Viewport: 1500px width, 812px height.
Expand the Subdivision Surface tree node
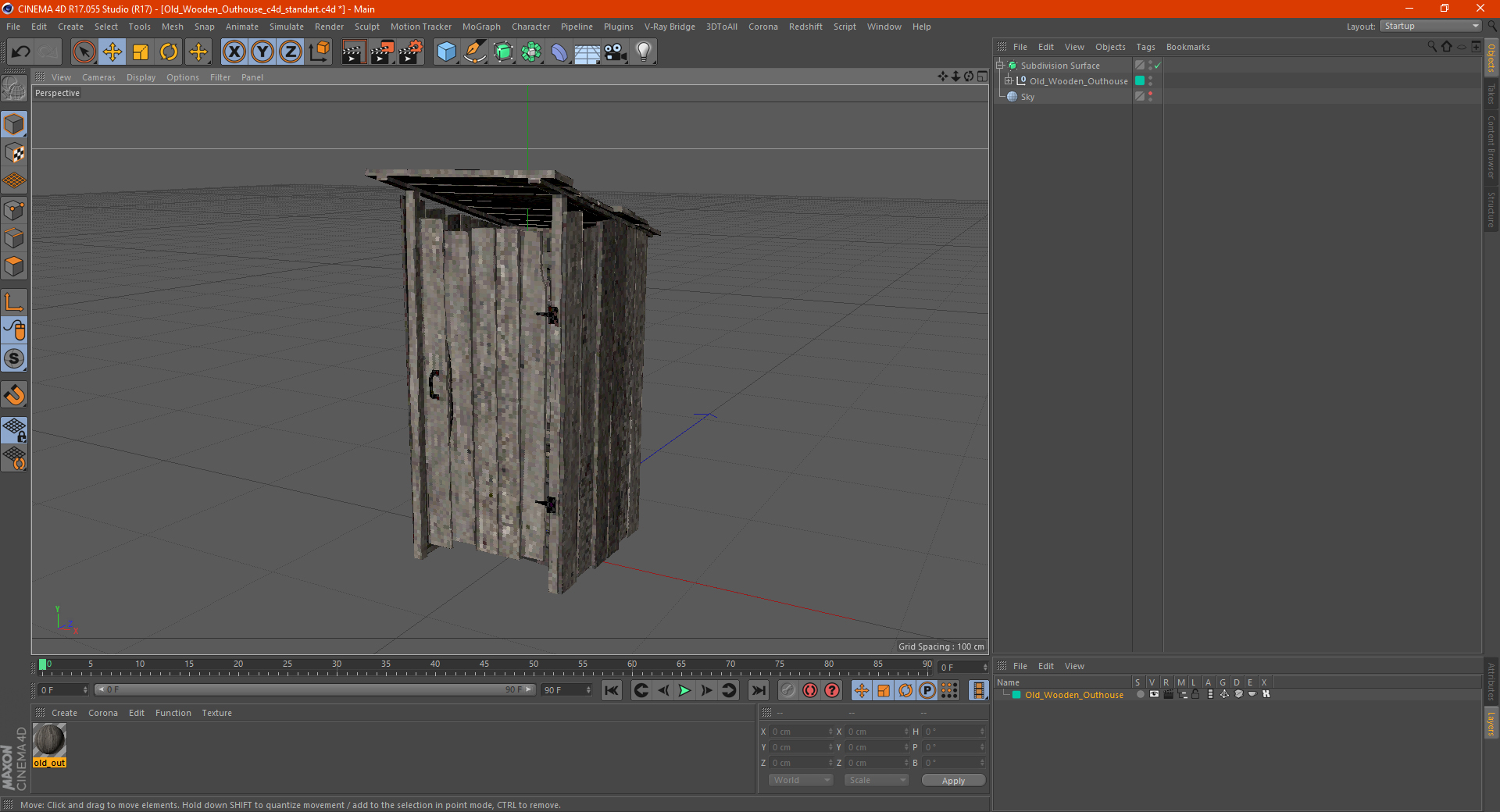tap(999, 66)
